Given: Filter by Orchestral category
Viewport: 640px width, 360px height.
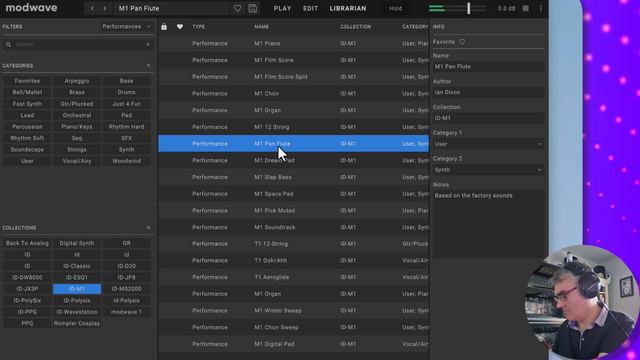Looking at the screenshot, I should point(77,115).
